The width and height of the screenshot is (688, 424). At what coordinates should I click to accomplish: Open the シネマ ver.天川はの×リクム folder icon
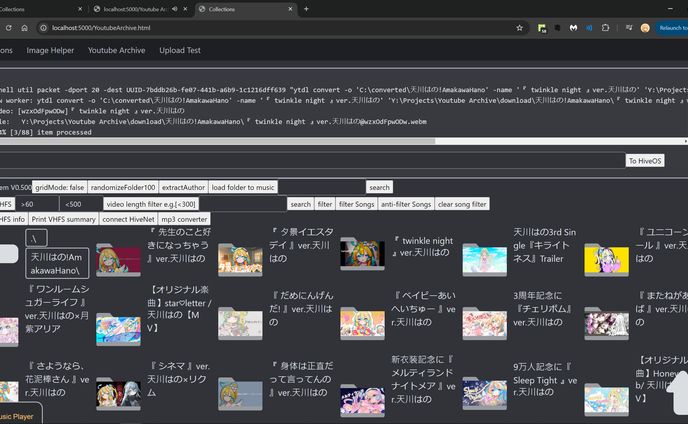(x=118, y=393)
